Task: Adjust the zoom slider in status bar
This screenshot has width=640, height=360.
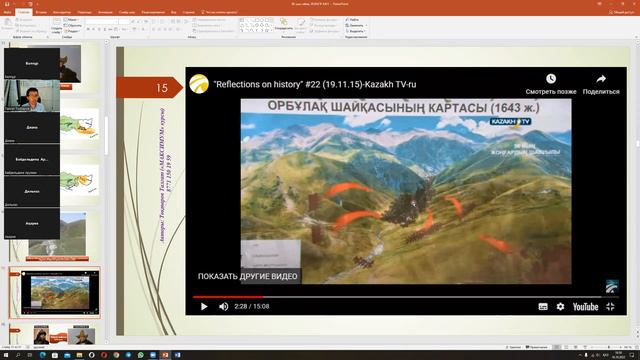Action: 608,347
